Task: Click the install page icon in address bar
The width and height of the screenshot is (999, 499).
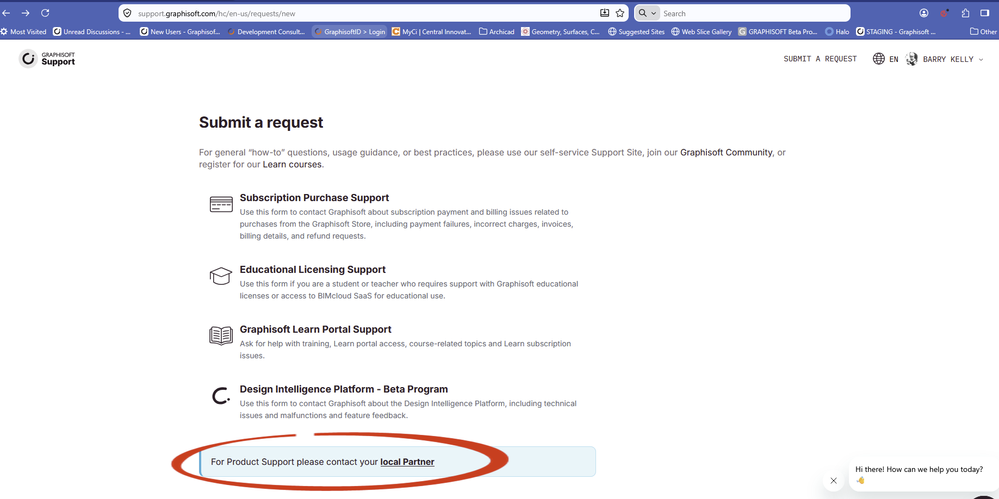Action: tap(605, 13)
